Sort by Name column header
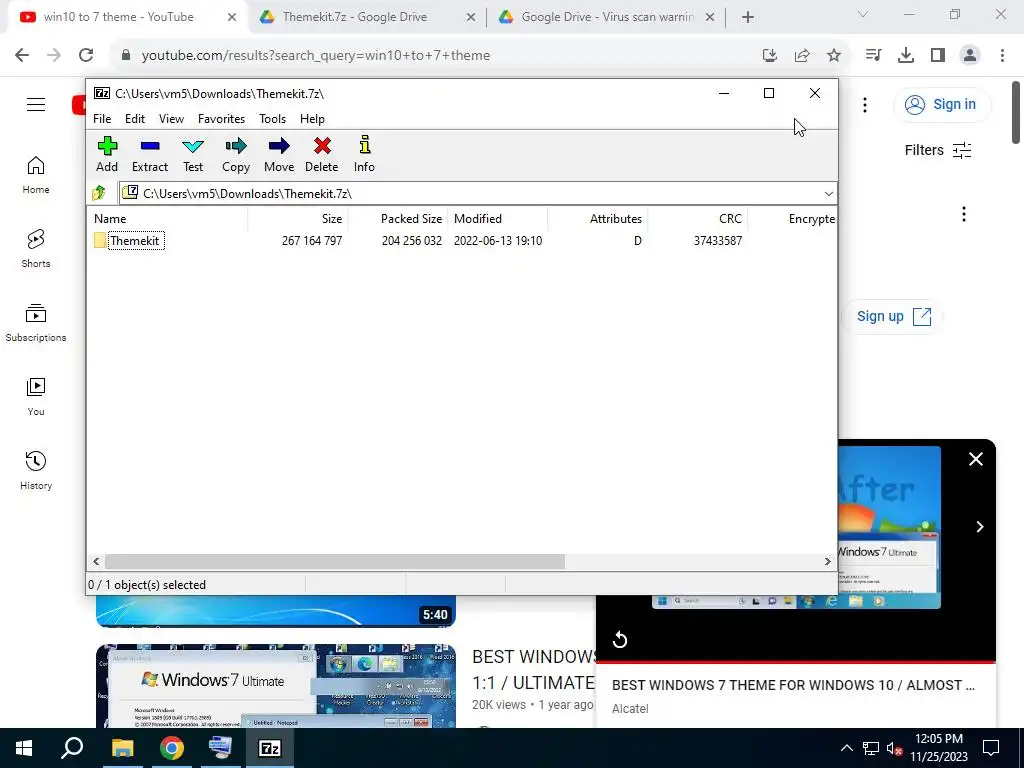This screenshot has width=1024, height=768. tap(168, 219)
